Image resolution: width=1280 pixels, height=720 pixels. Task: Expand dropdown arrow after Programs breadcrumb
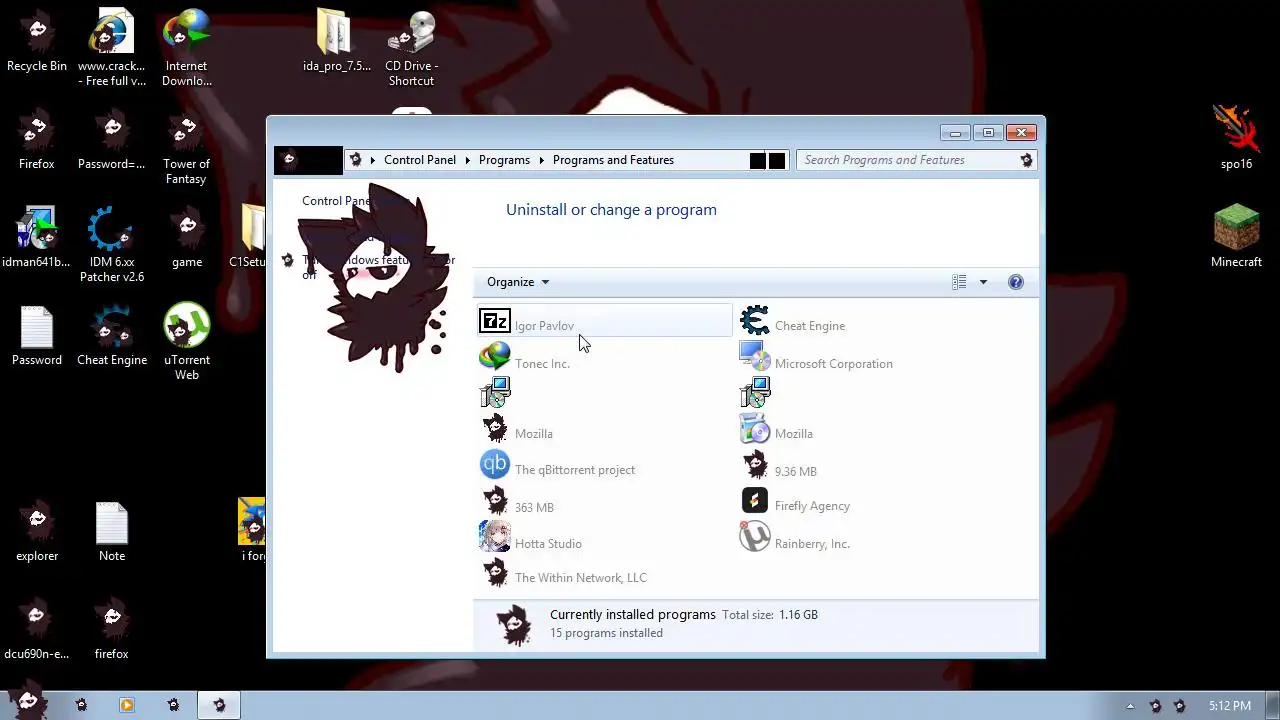(x=543, y=160)
